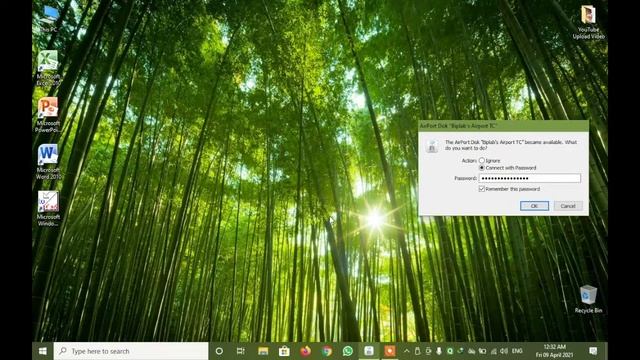640x360 pixels.
Task: Open Microsoft Store from the taskbar
Action: pyautogui.click(x=284, y=351)
